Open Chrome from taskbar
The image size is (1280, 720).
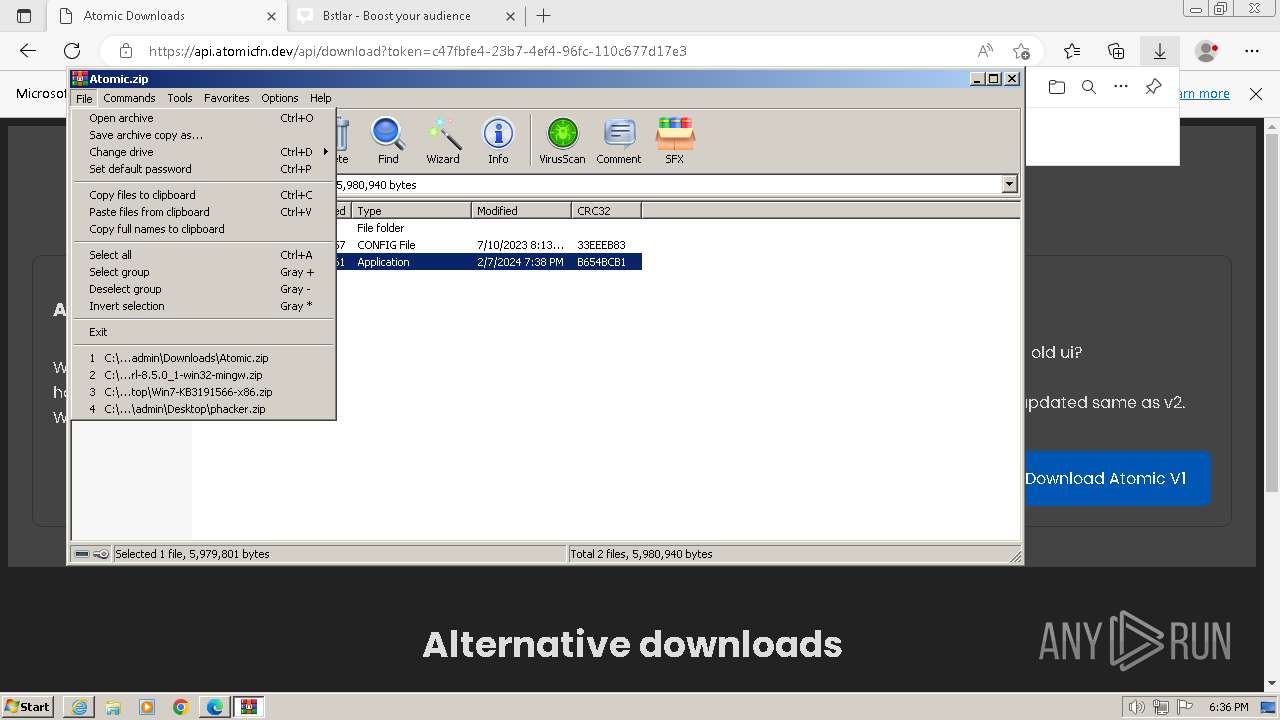point(181,707)
